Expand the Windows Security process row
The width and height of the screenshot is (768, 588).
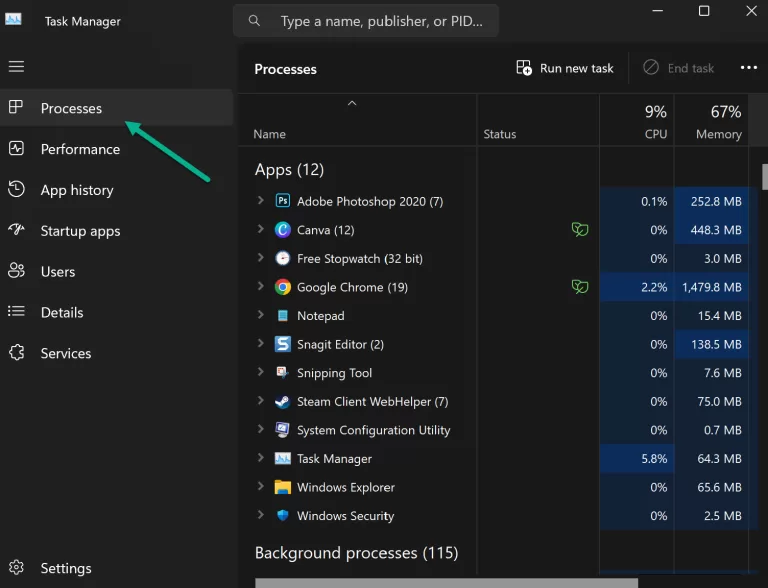tap(261, 514)
